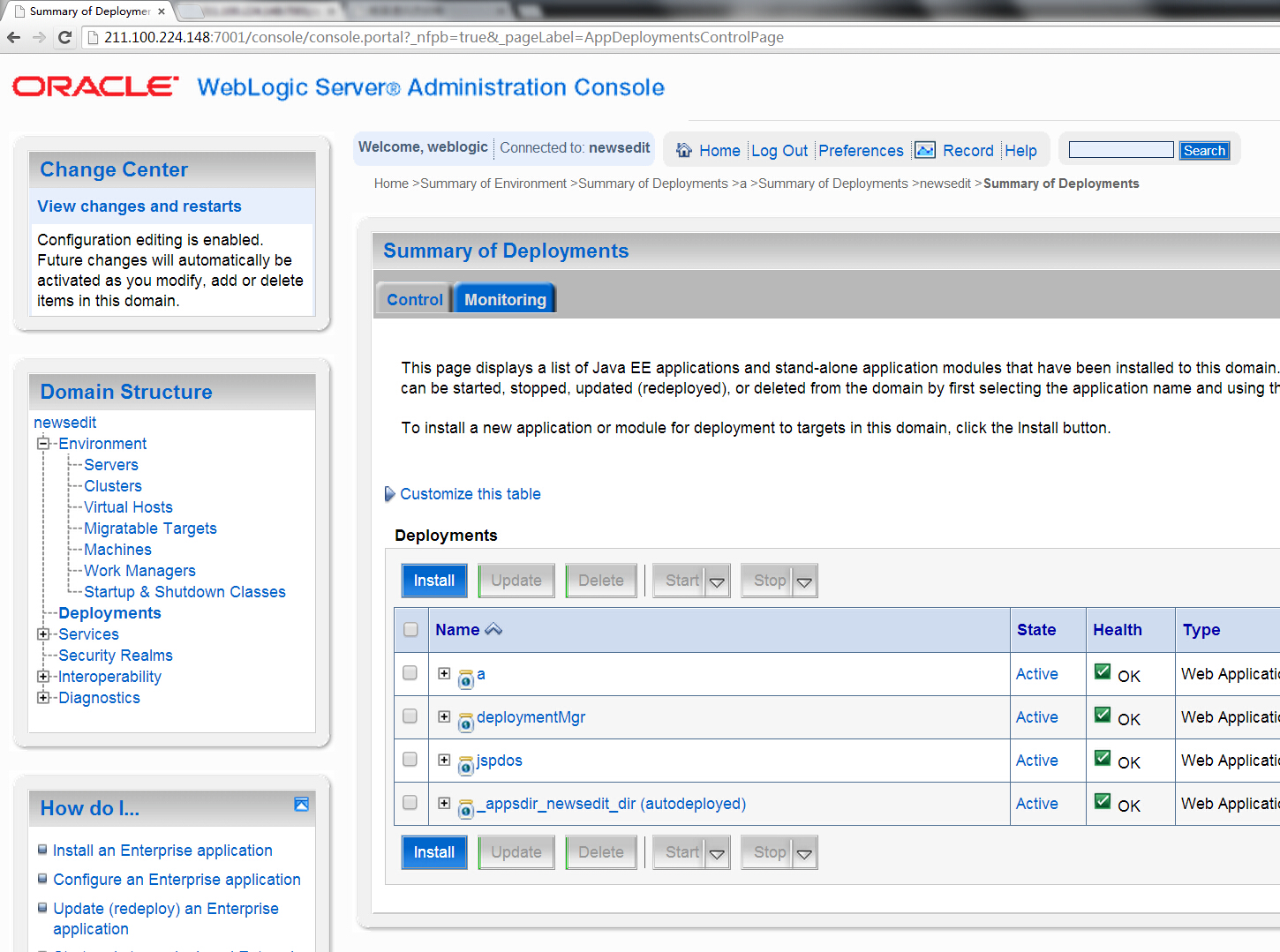Viewport: 1280px width, 952px height.
Task: Open the bottom Start dropdown arrow
Action: point(717,852)
